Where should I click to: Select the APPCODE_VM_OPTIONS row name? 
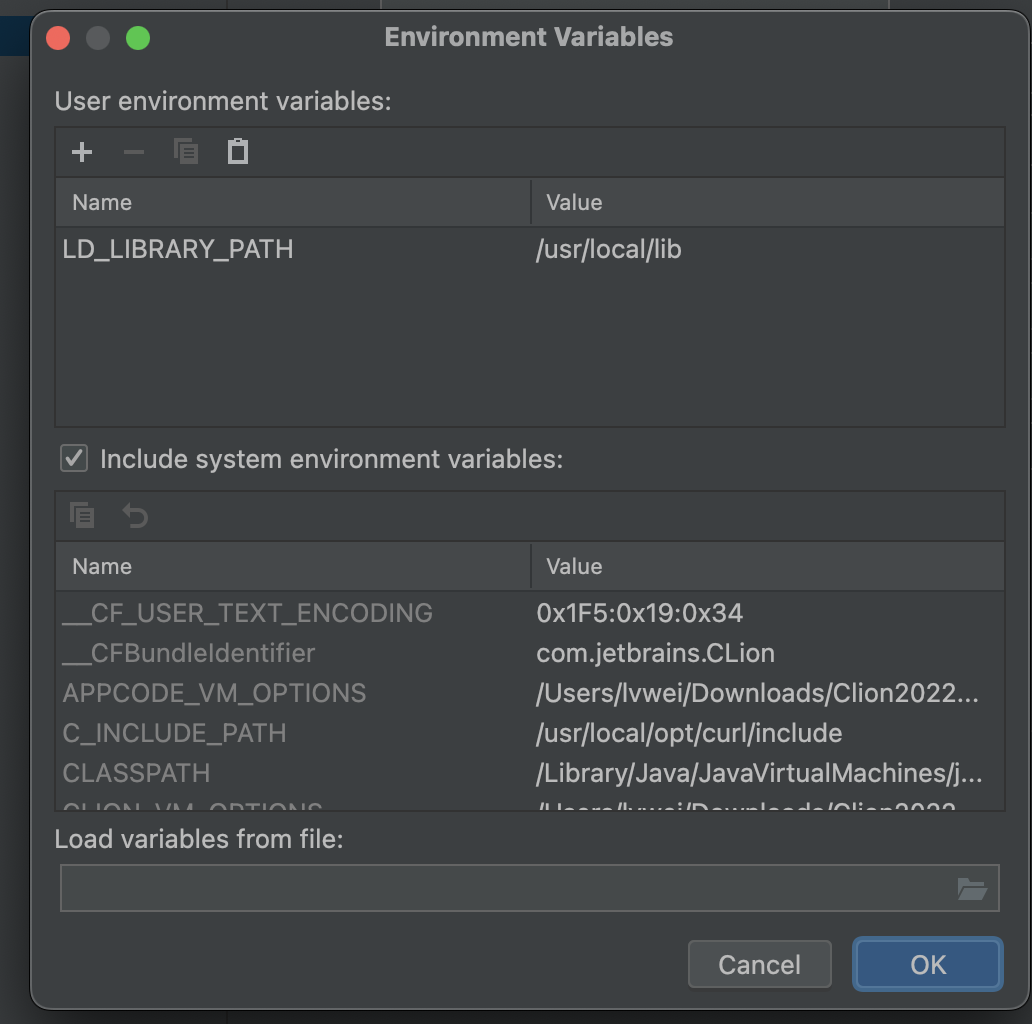coord(214,694)
